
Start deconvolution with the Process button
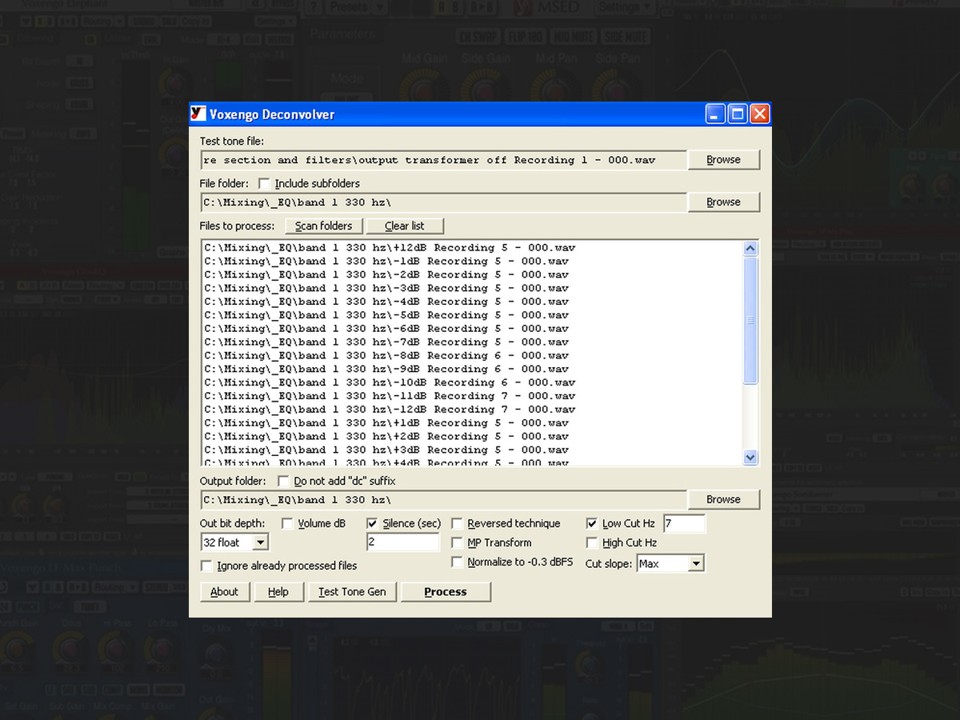click(446, 592)
